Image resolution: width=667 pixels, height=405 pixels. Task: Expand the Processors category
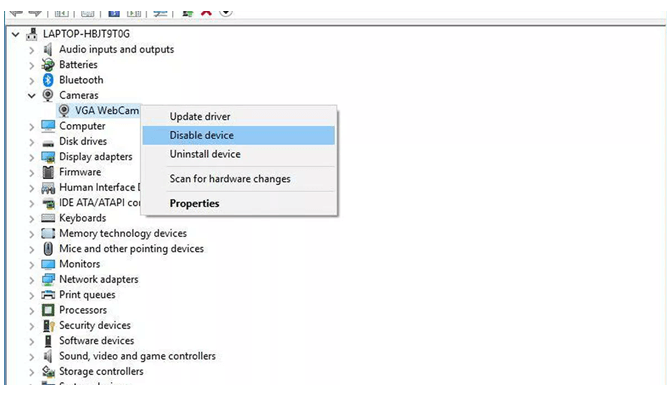[31, 311]
